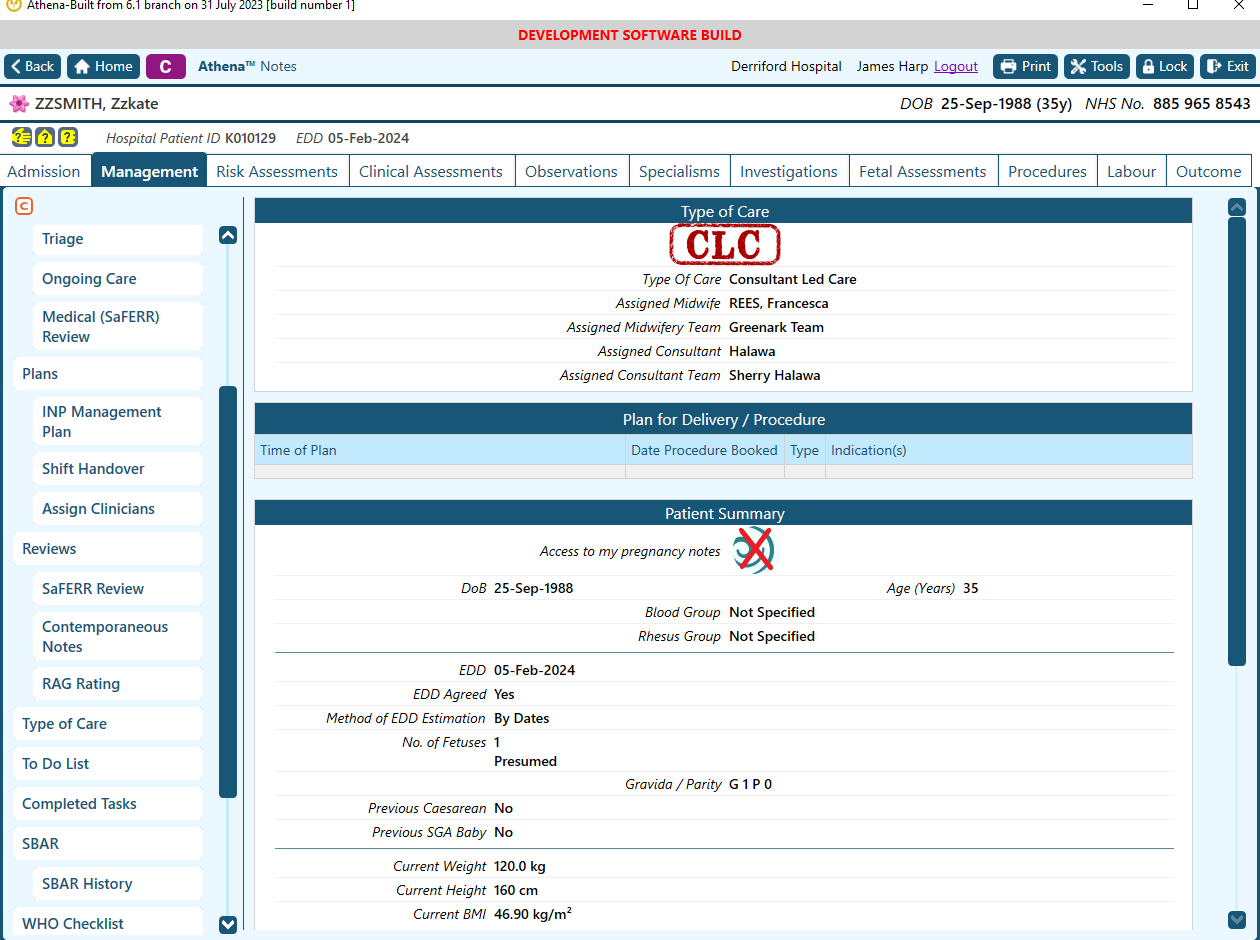Select SBAR in the sidebar
Viewport: 1260px width, 940px height.
coord(107,844)
